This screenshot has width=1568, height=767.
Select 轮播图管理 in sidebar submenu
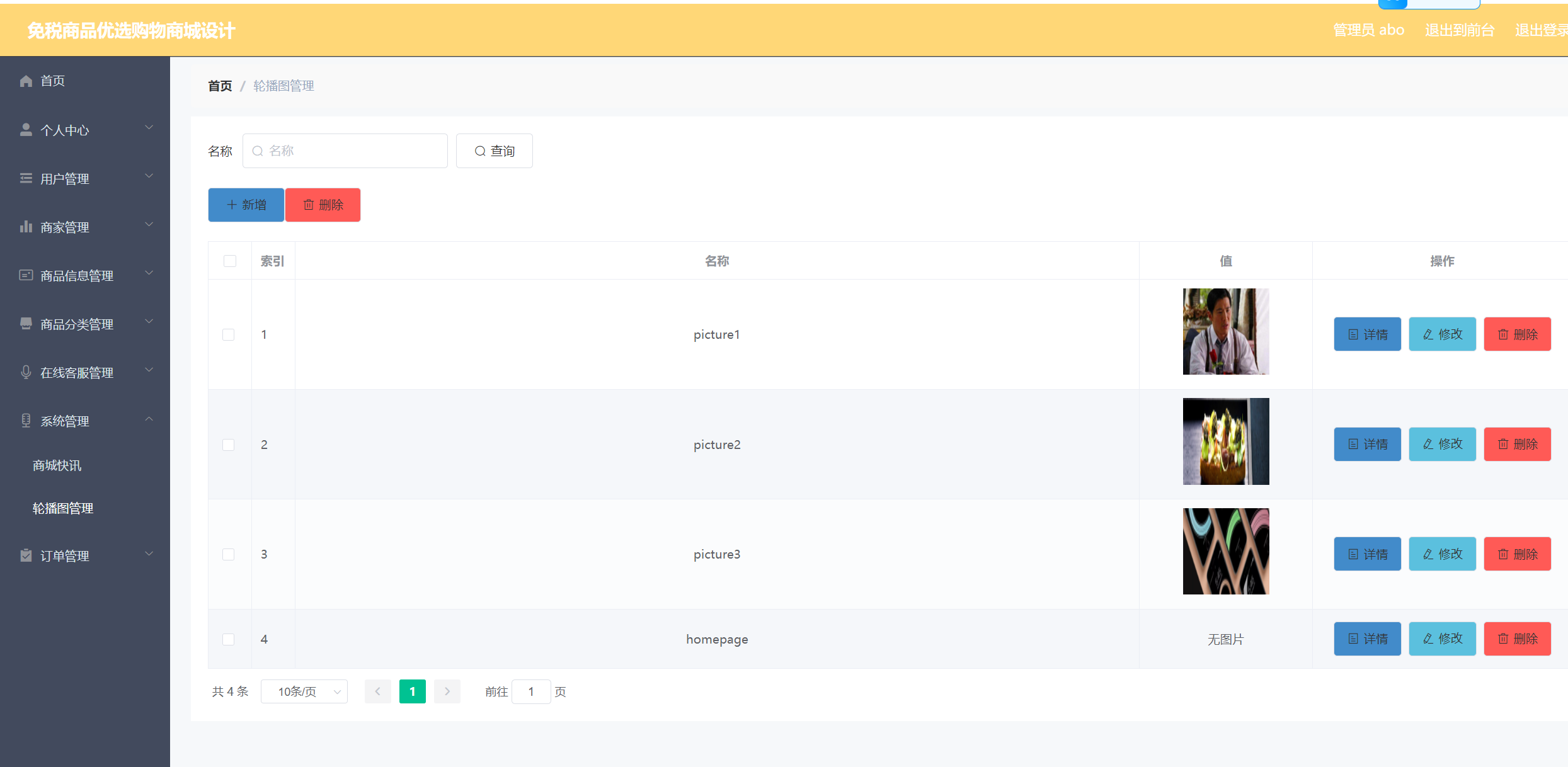click(63, 508)
